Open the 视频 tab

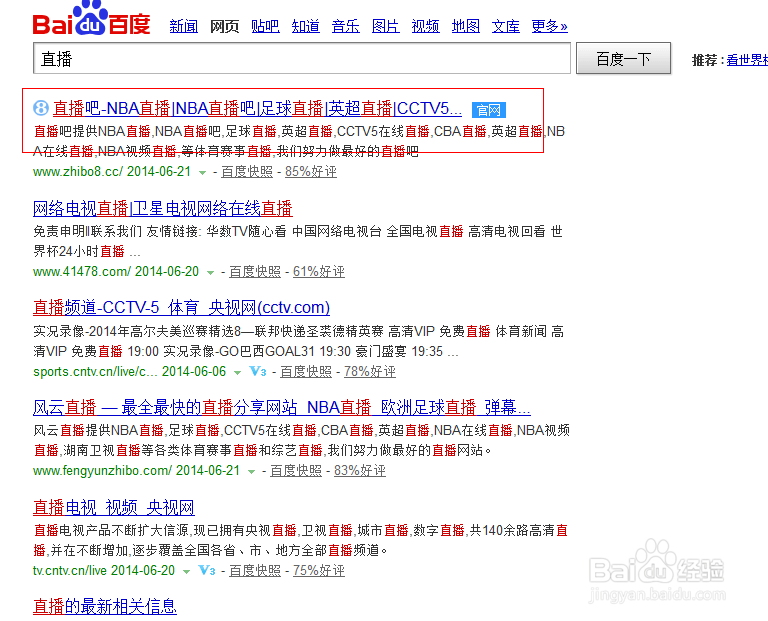[425, 26]
